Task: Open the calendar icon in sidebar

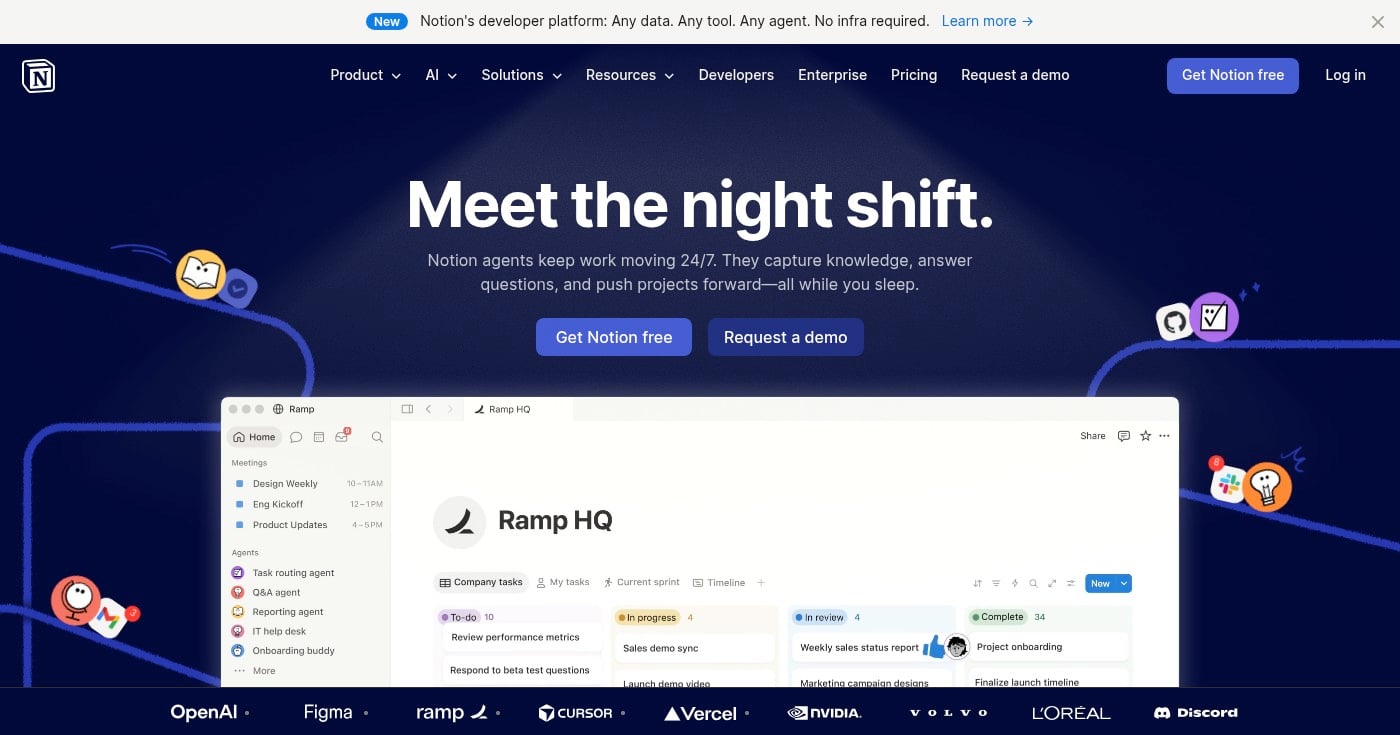Action: click(319, 437)
